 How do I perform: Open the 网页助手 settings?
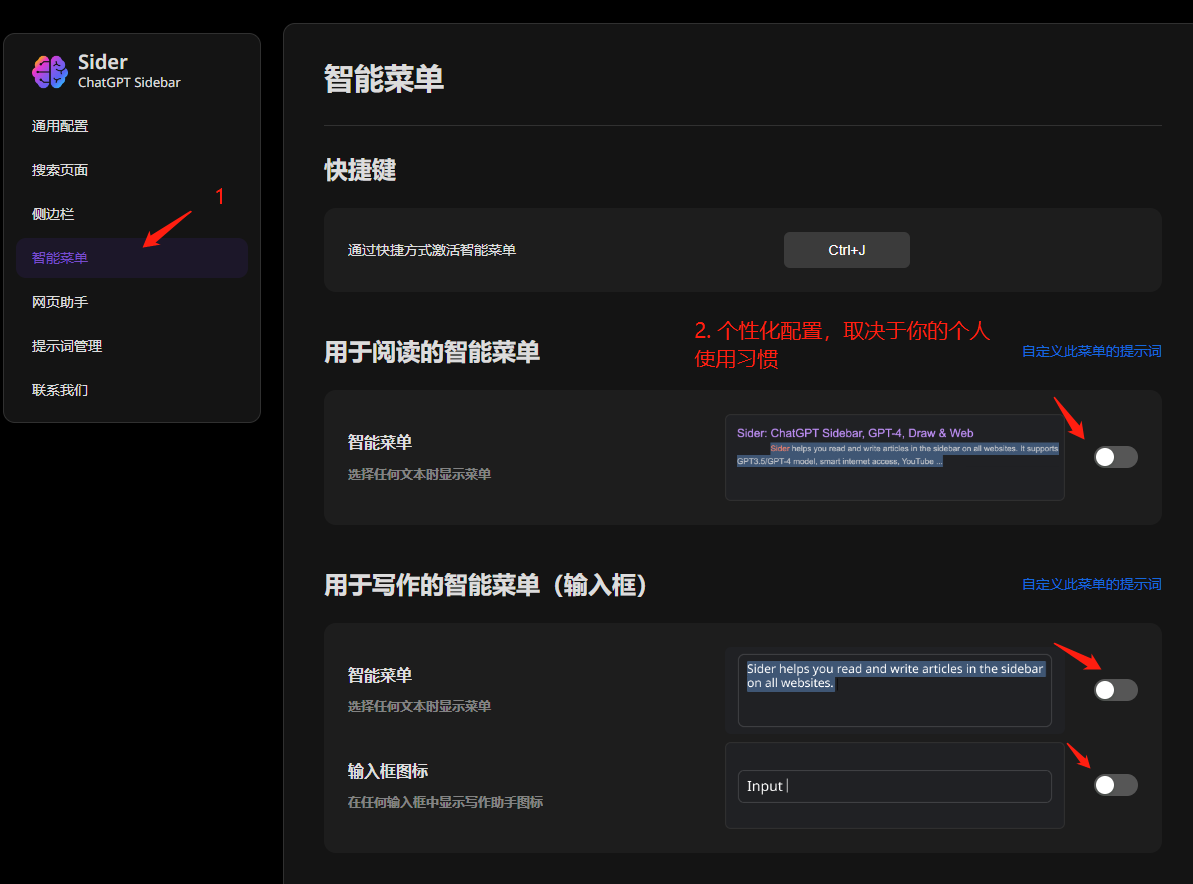click(60, 302)
